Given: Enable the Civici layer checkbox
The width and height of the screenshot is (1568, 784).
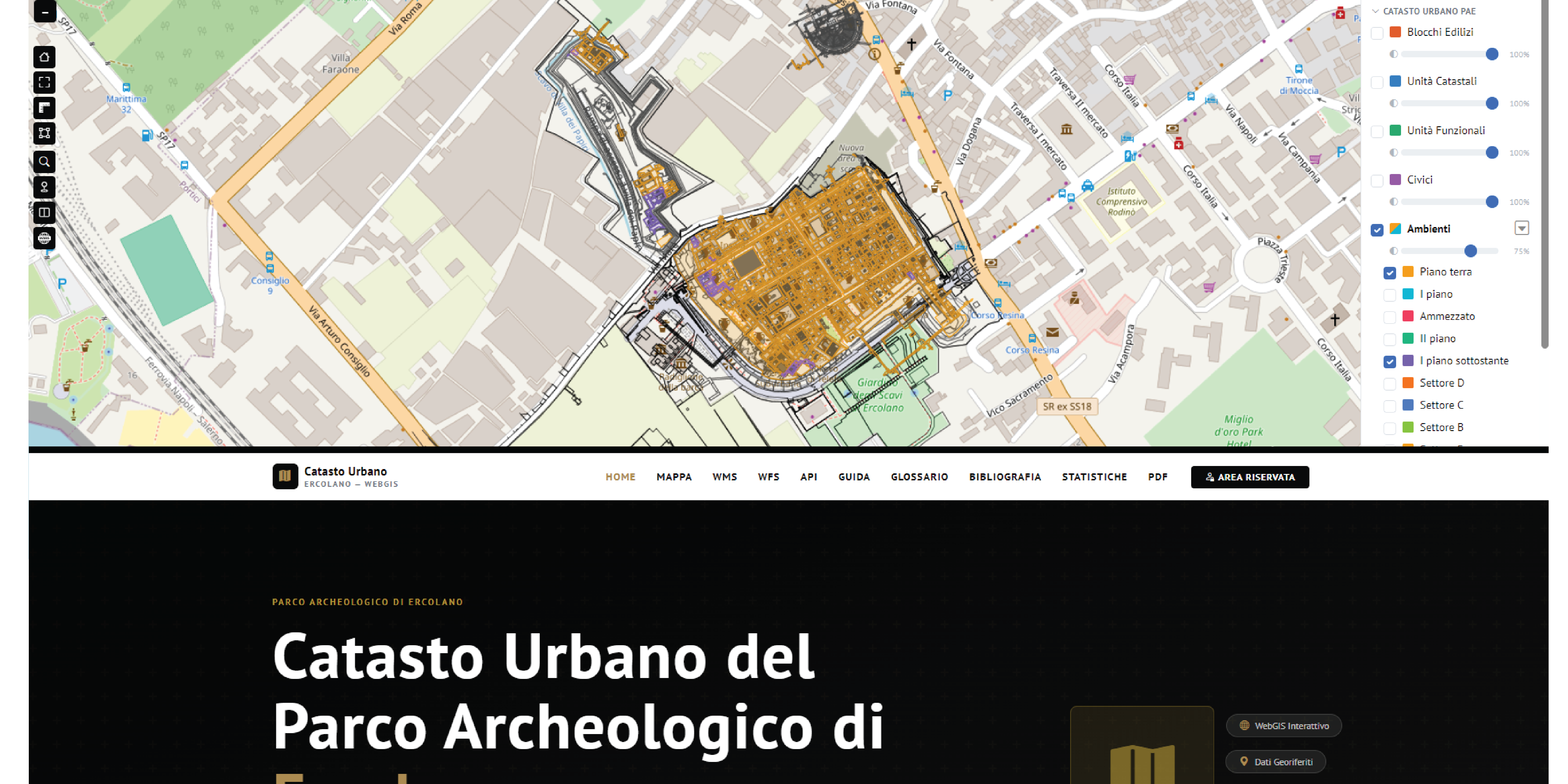Looking at the screenshot, I should pos(1377,181).
